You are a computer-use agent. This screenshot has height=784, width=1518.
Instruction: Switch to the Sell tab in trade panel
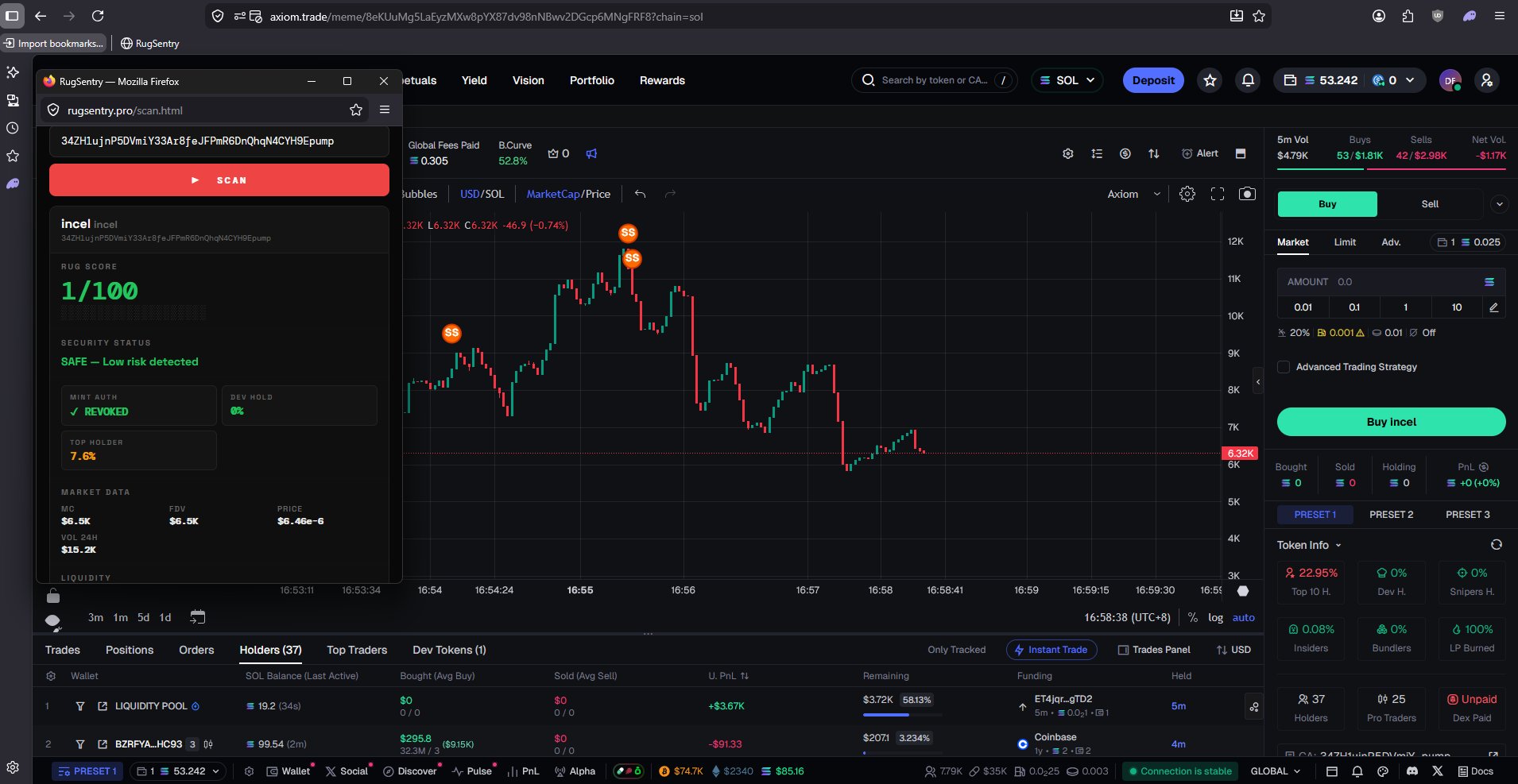coord(1430,204)
